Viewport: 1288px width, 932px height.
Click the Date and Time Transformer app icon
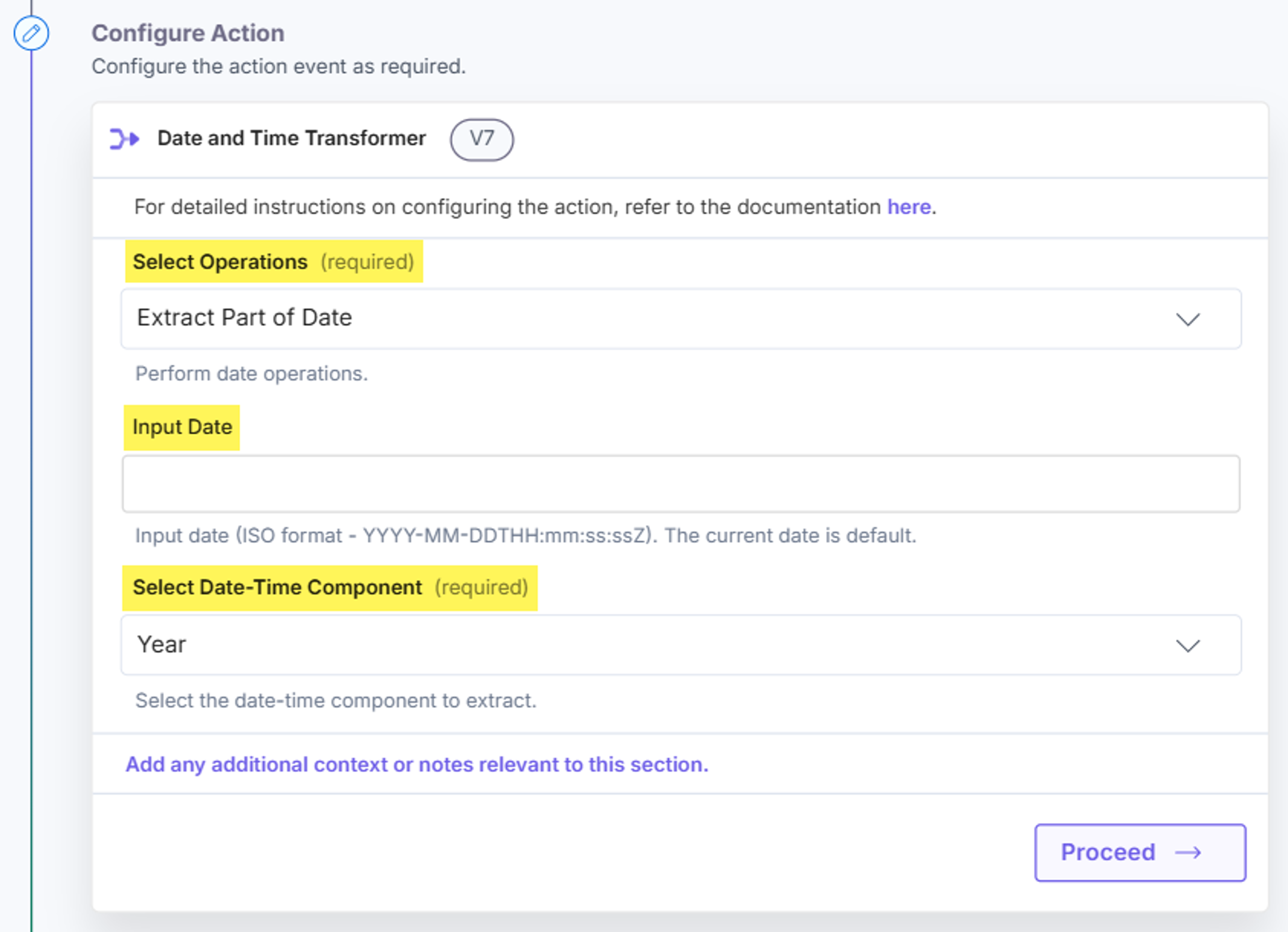124,139
